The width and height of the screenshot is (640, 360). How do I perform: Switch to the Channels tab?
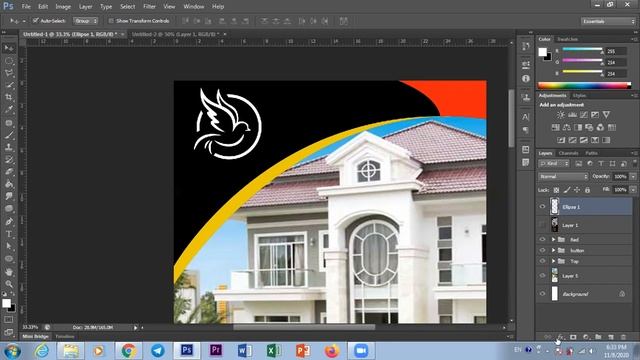click(x=568, y=153)
